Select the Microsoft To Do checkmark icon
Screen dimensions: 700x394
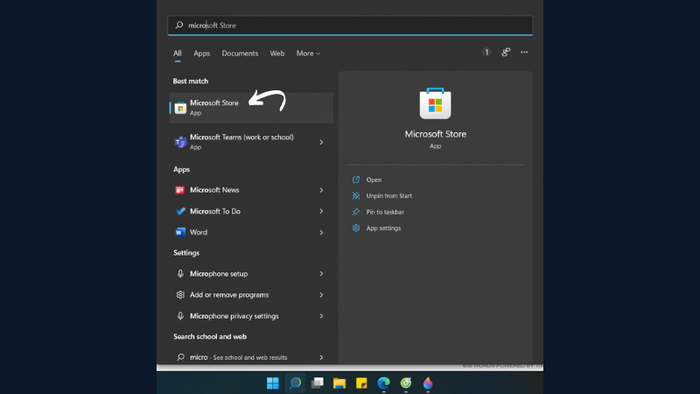[x=180, y=211]
